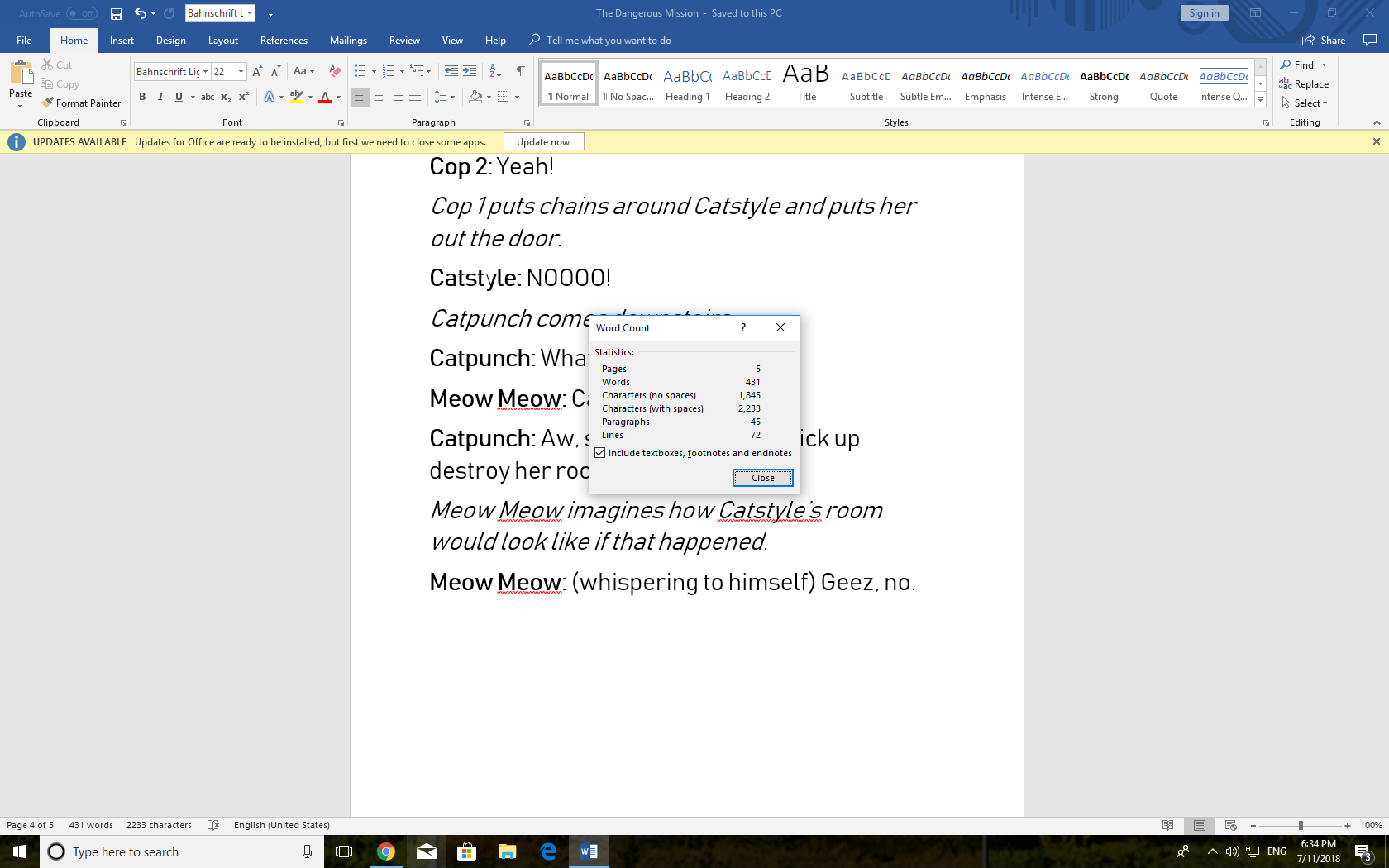Click the Clear All Formatting icon

[x=335, y=71]
